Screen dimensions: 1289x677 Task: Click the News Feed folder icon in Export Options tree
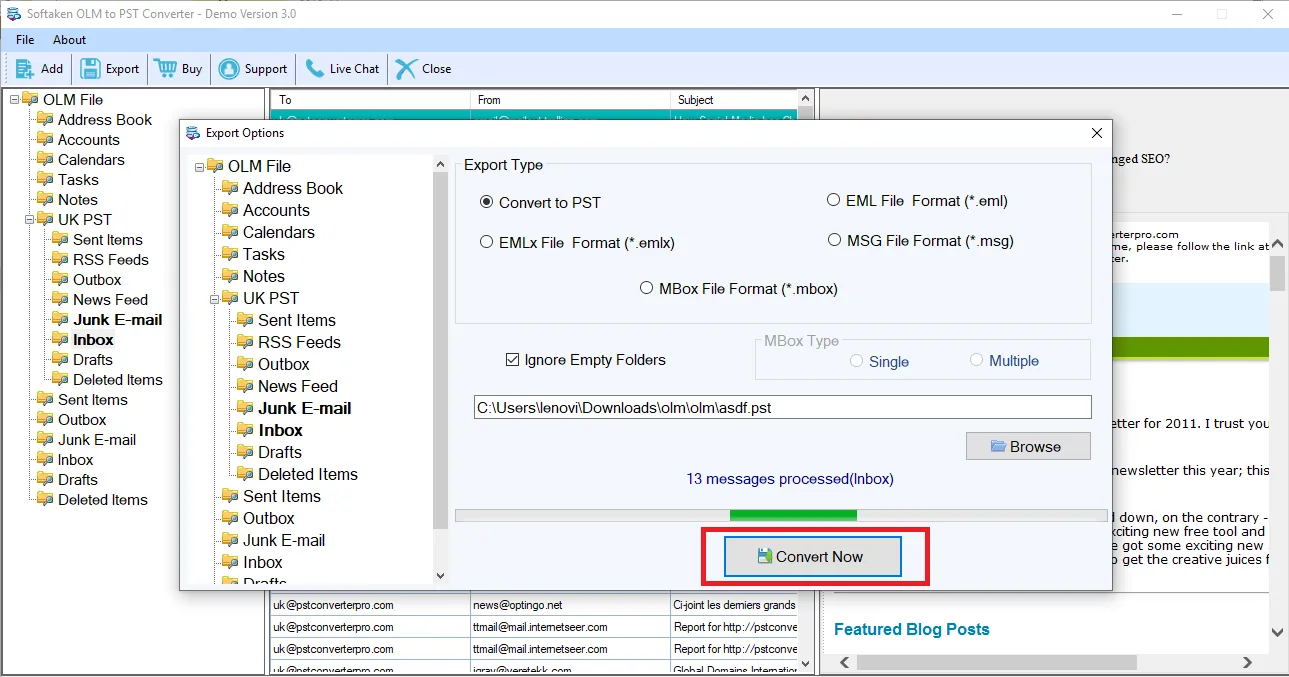(x=245, y=386)
